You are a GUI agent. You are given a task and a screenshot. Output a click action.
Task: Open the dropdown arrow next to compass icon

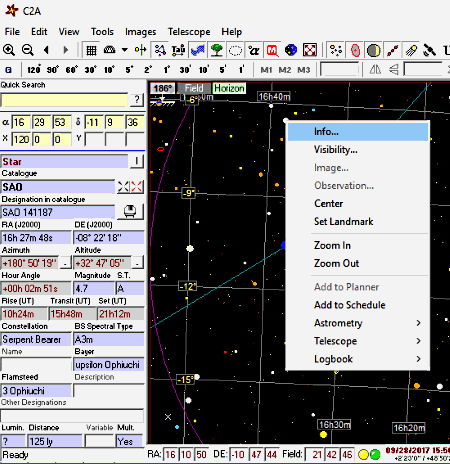pos(124,50)
